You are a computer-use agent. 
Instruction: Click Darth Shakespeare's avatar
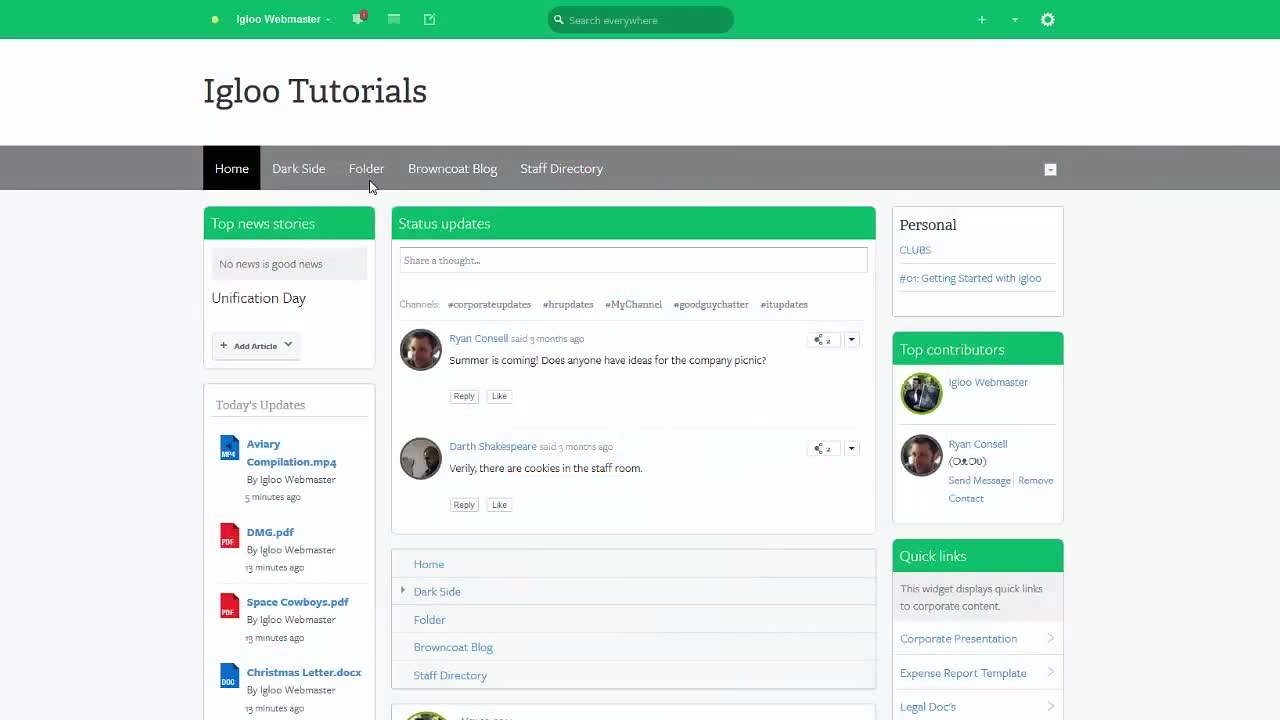pyautogui.click(x=421, y=458)
